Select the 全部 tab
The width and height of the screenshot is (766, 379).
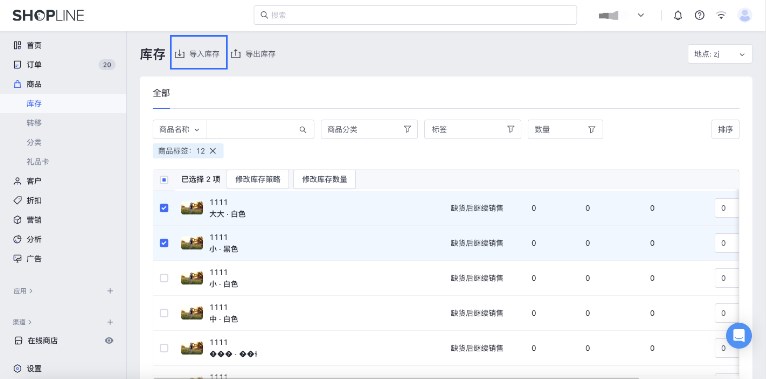161,93
